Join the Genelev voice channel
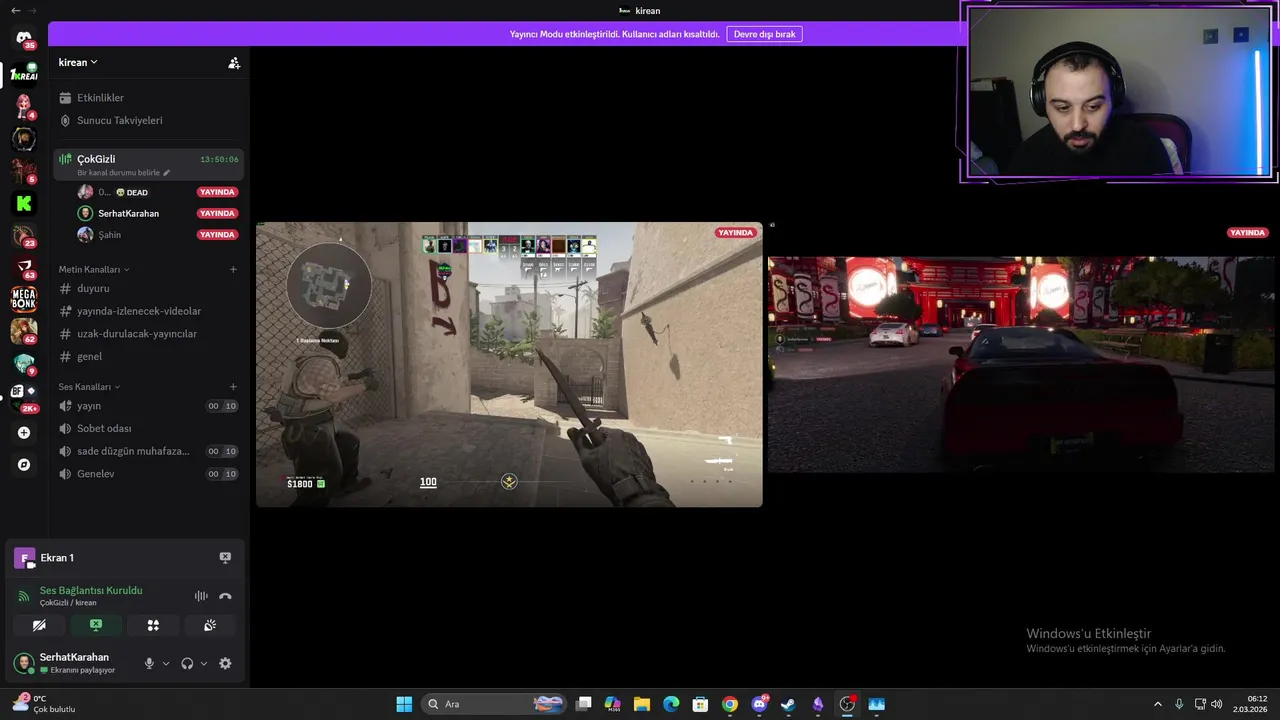This screenshot has height=720, width=1280. click(x=148, y=474)
